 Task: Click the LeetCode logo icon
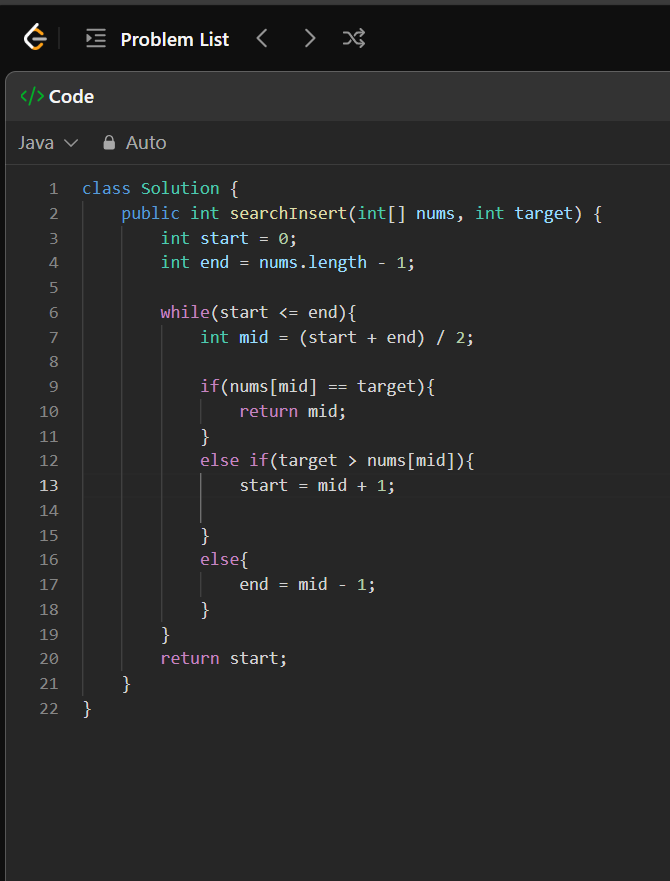(x=35, y=38)
